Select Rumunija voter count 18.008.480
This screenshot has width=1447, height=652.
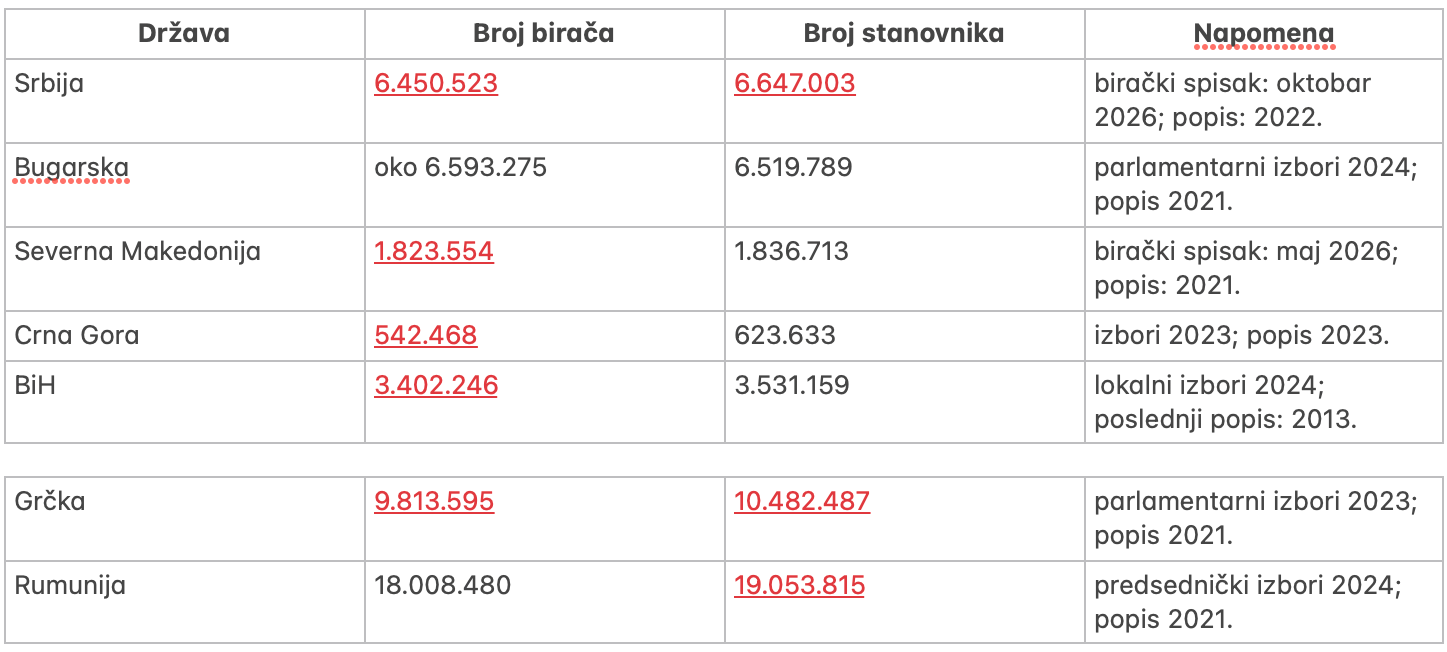coord(442,585)
